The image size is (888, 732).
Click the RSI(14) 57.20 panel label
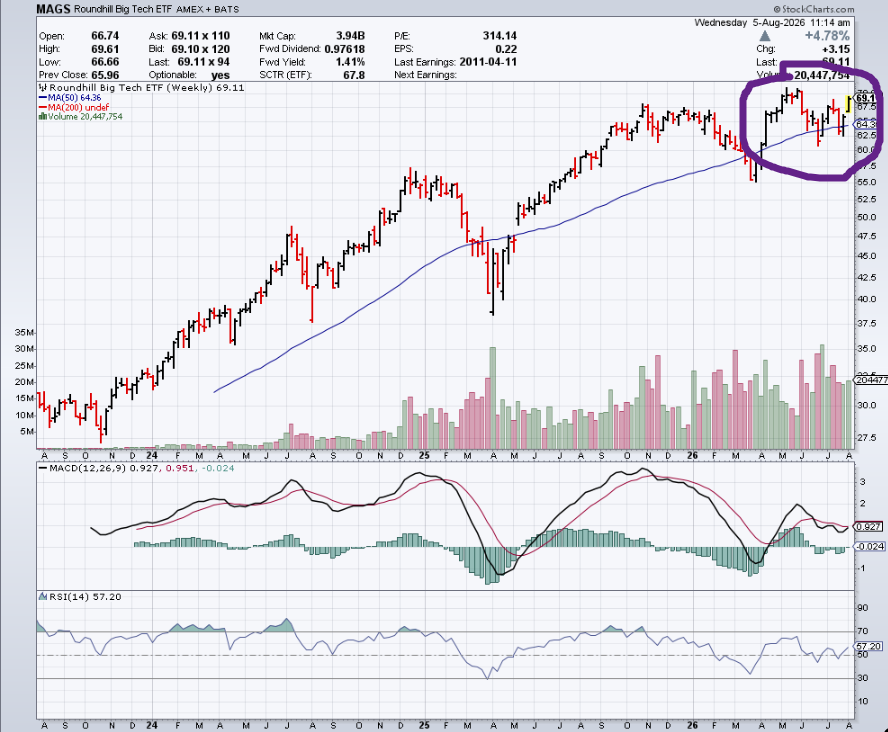coord(85,597)
